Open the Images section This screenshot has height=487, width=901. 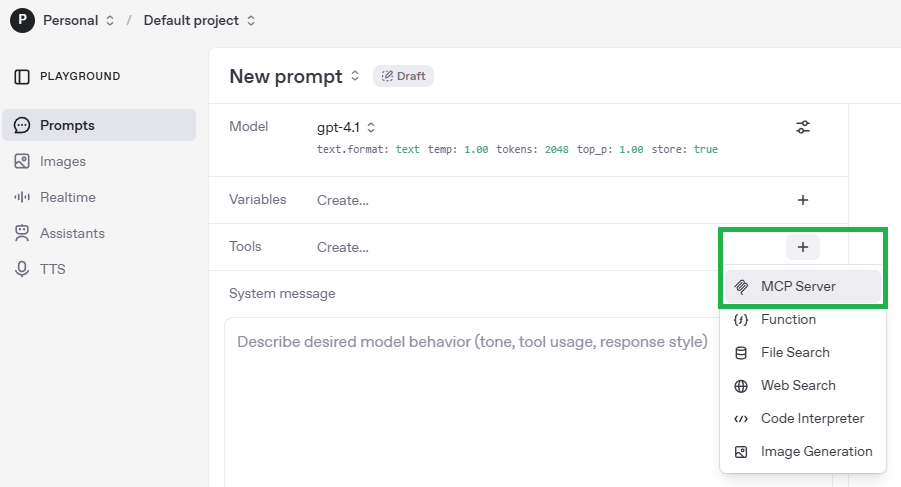click(63, 161)
